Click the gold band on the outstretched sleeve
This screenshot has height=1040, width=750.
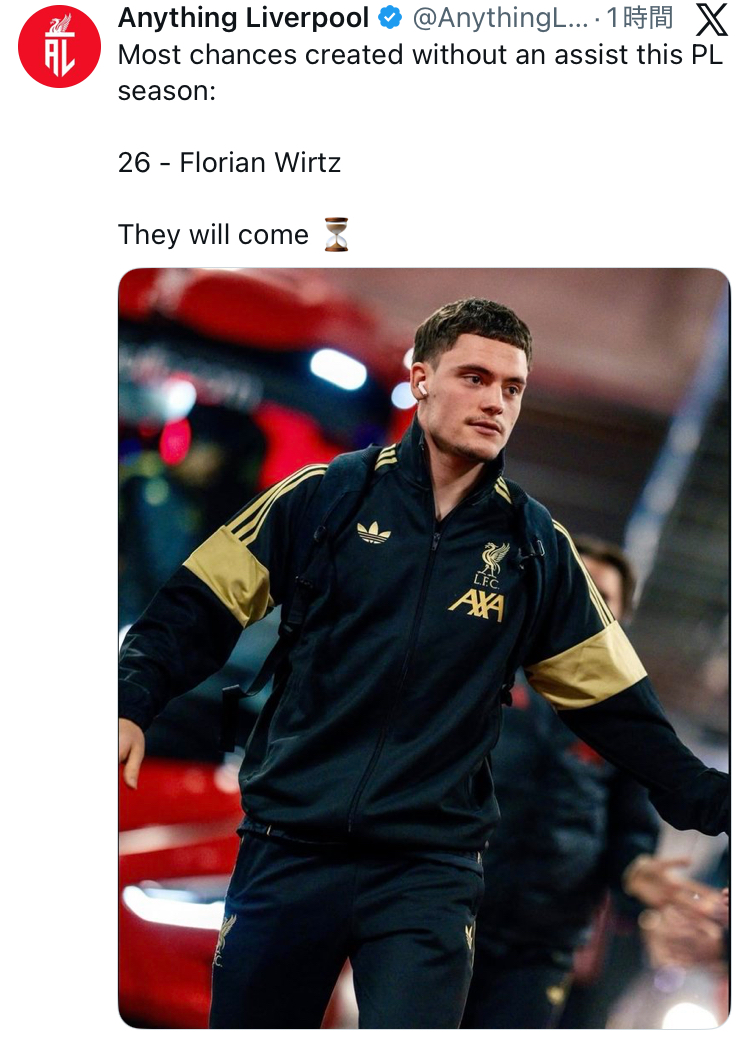coord(588,665)
